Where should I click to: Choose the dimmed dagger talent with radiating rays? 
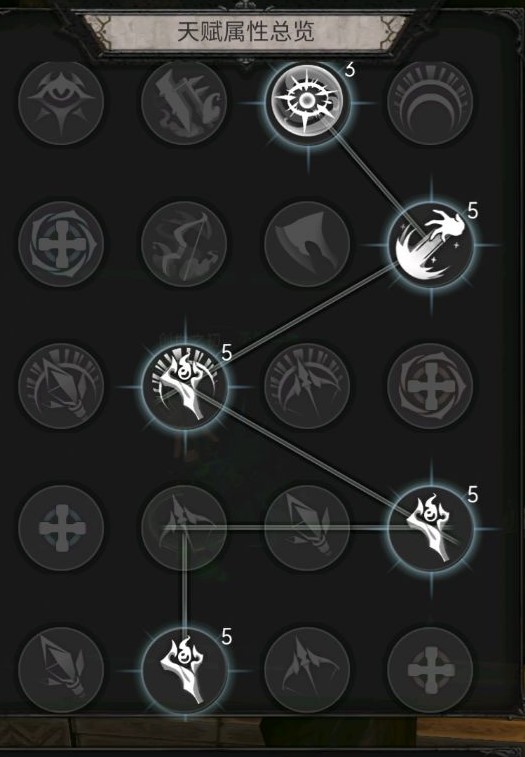[x=61, y=386]
